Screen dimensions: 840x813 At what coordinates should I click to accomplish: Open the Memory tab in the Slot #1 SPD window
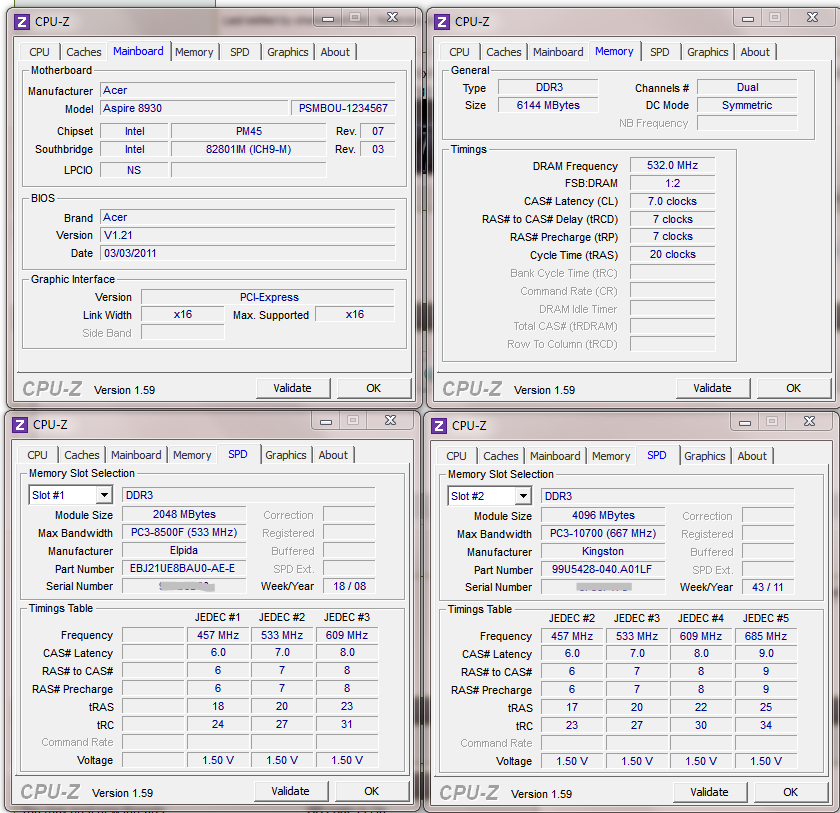[x=192, y=455]
